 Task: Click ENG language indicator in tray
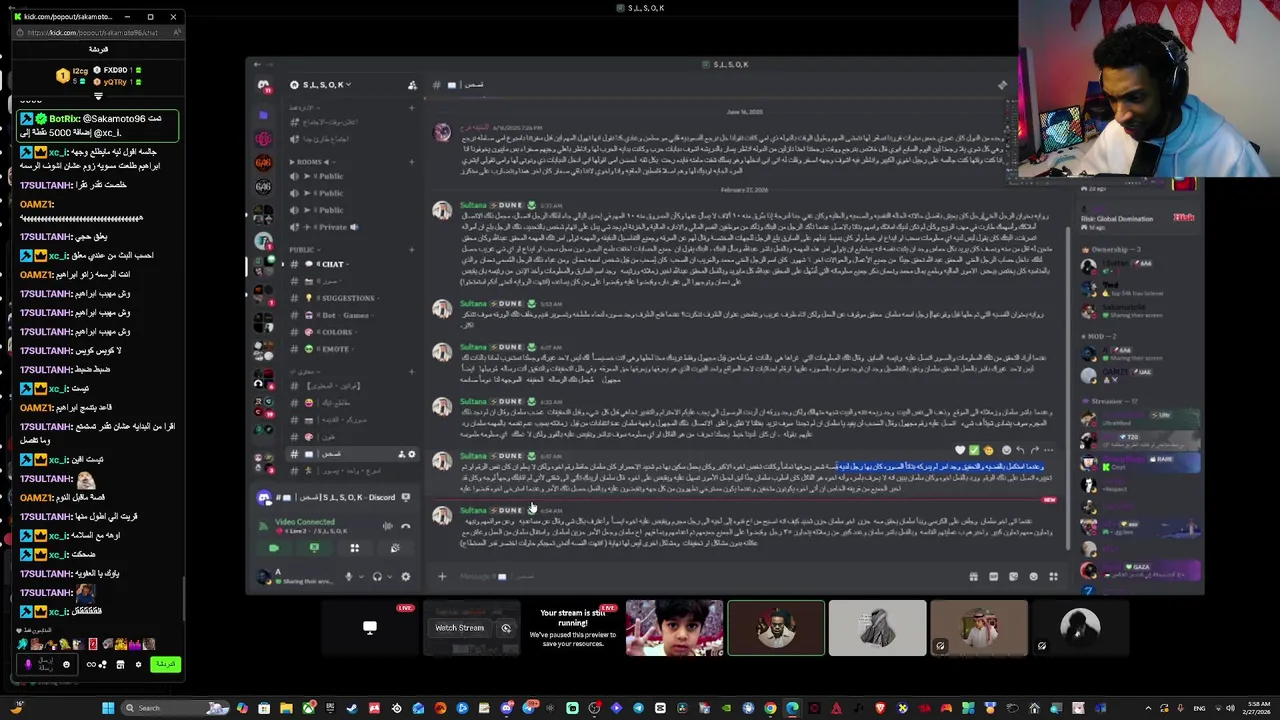[x=1199, y=708]
